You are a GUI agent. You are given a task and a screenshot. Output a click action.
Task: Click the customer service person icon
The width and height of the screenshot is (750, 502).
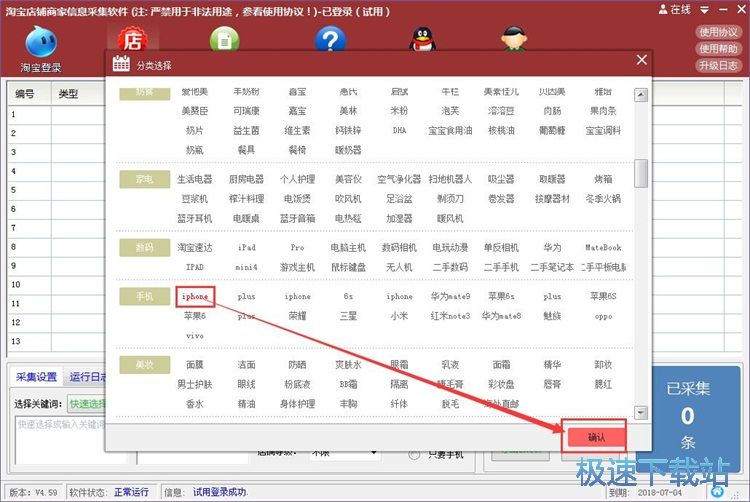[514, 39]
